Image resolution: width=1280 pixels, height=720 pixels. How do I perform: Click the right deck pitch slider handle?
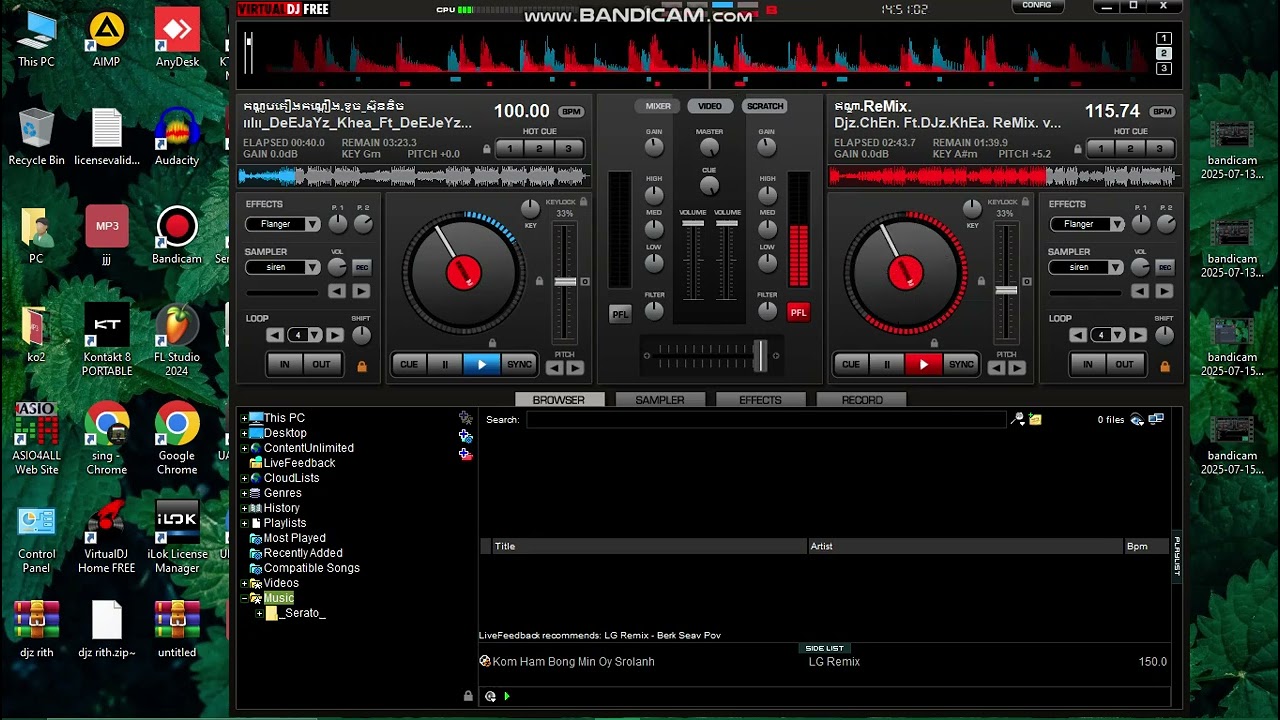[x=1007, y=290]
